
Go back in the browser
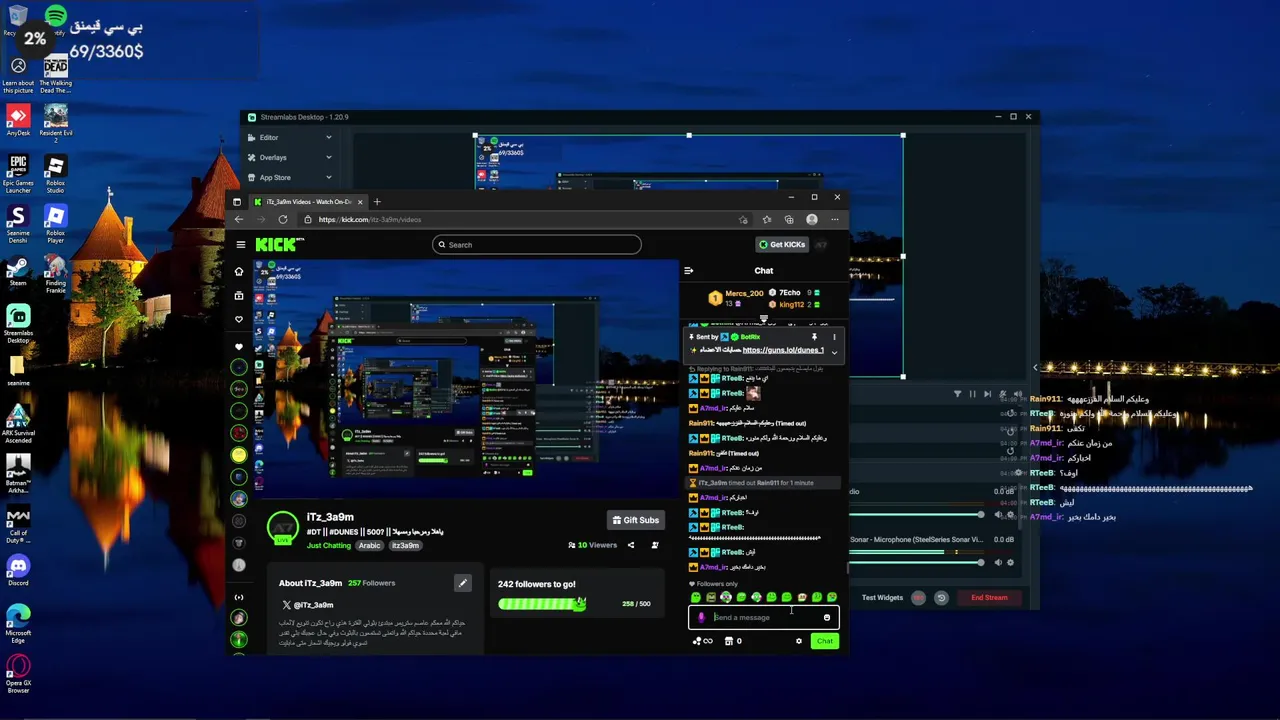coord(239,219)
